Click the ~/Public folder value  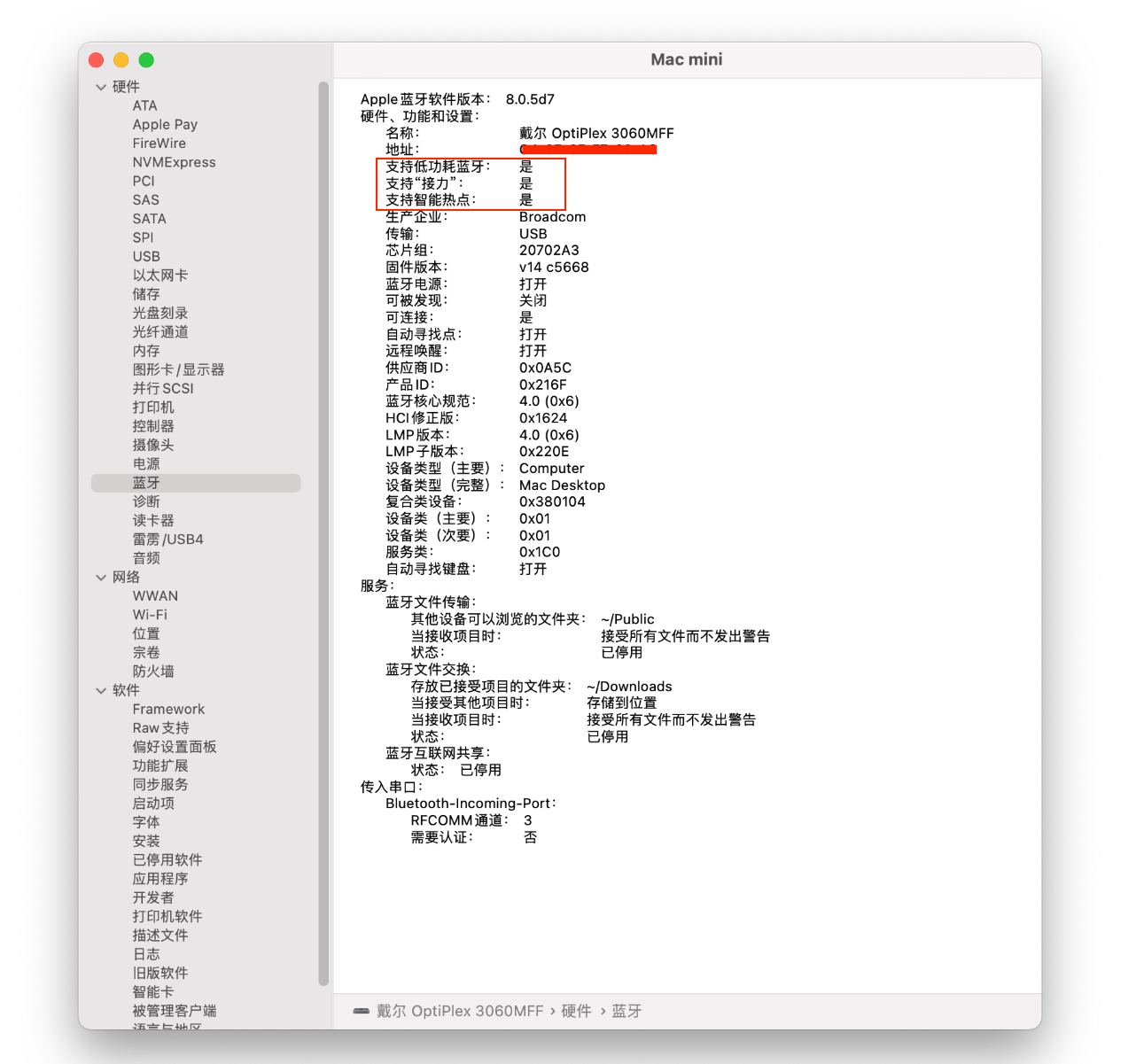coord(627,619)
